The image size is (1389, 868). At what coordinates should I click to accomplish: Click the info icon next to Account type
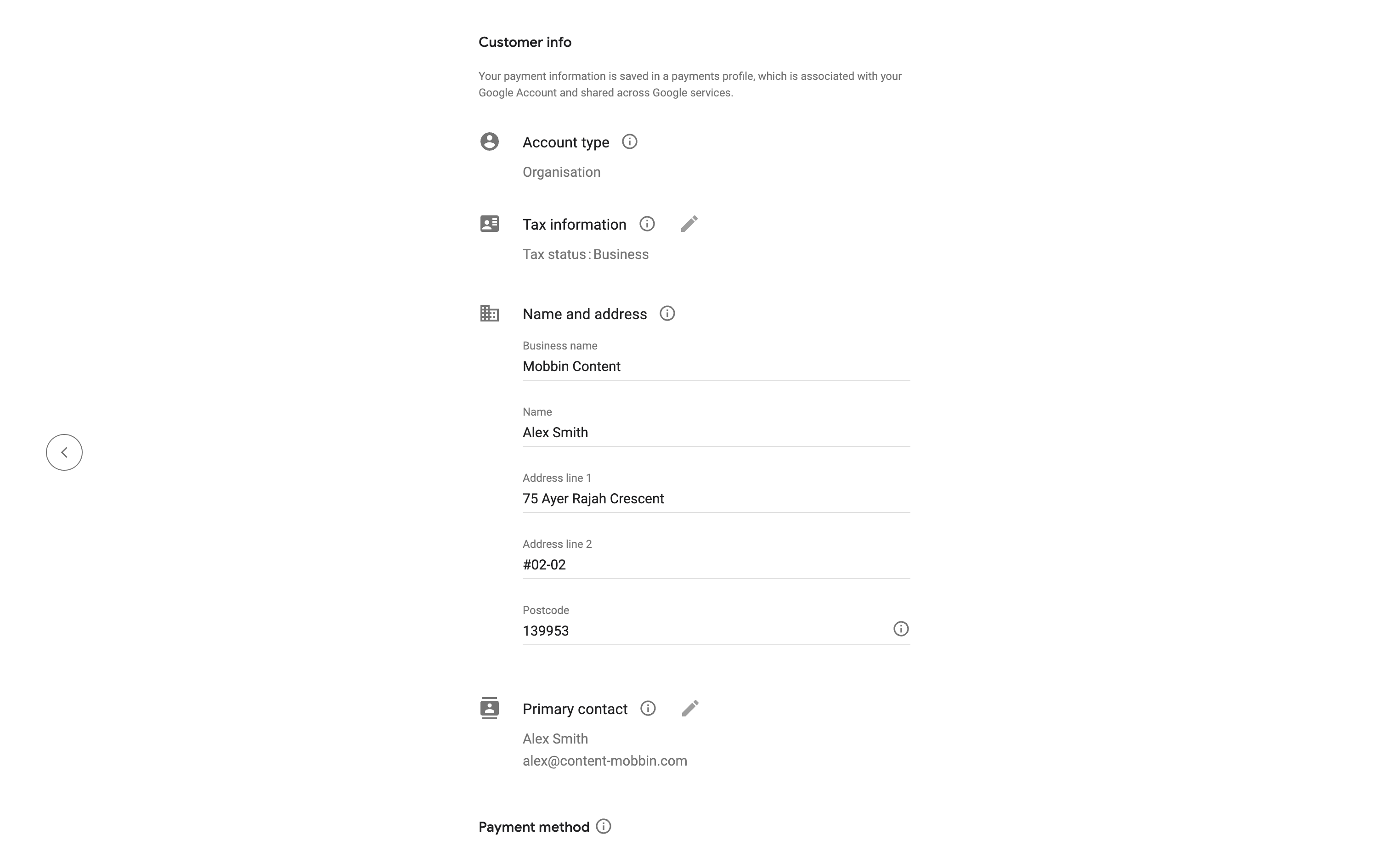click(629, 142)
